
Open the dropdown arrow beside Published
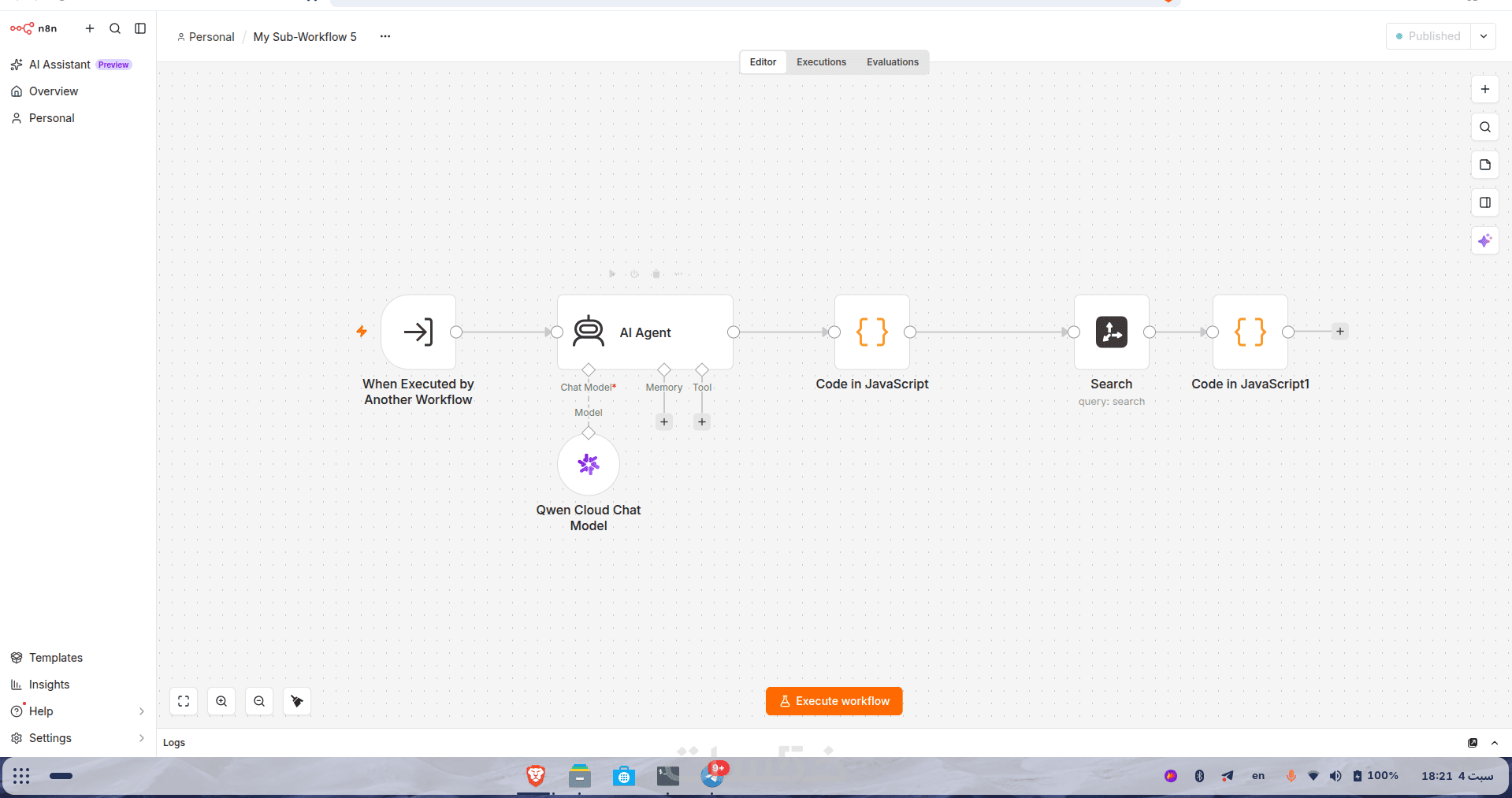[1483, 36]
